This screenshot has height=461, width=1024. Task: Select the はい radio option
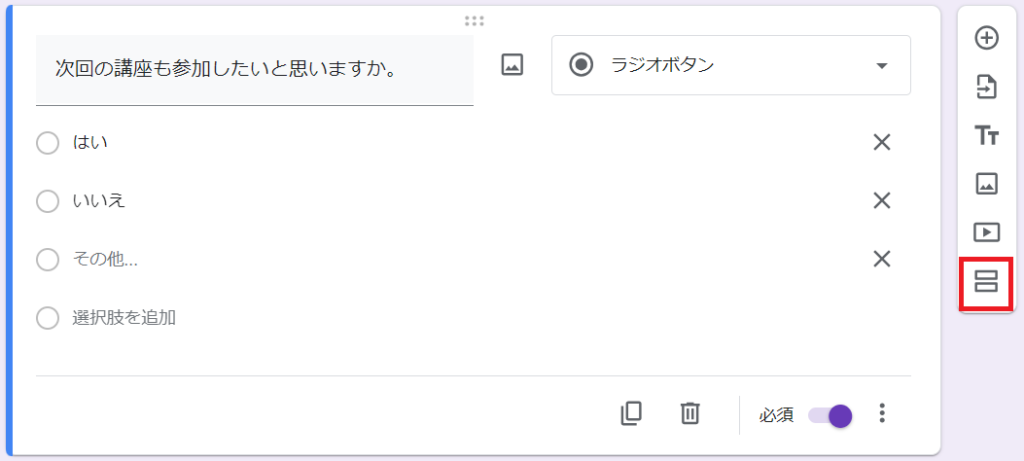tap(47, 143)
